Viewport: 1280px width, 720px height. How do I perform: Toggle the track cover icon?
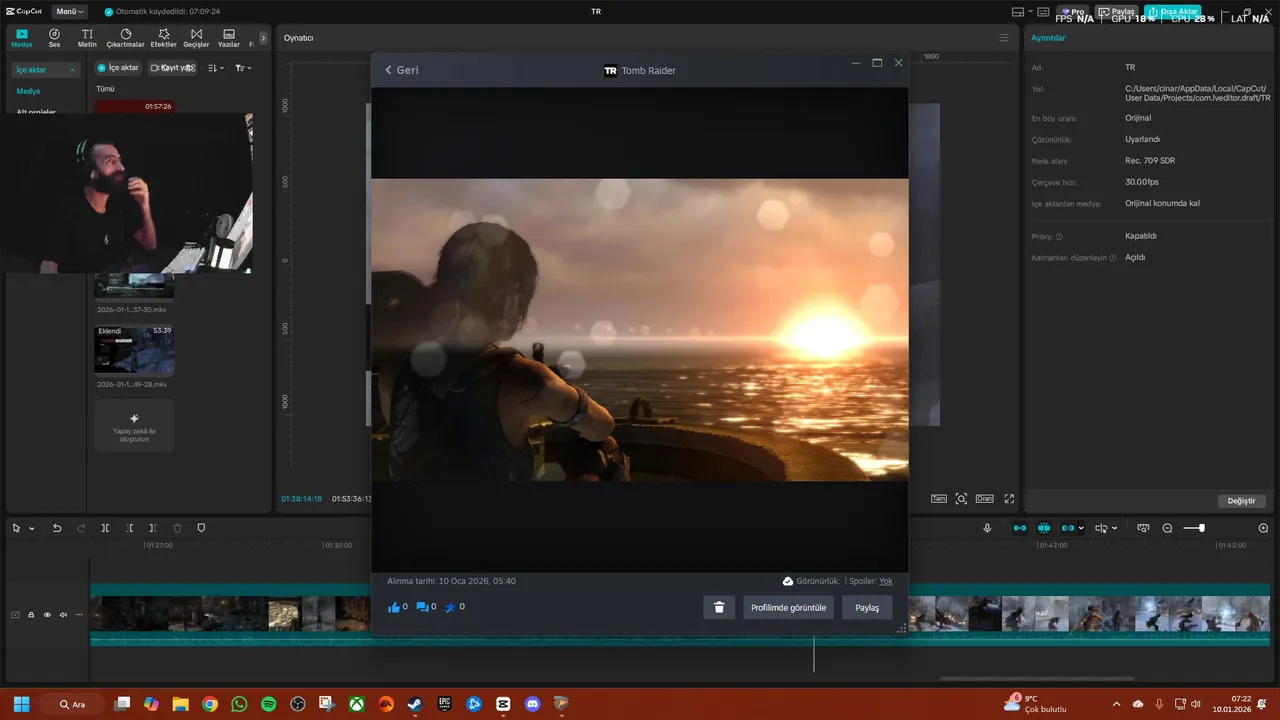(x=15, y=615)
